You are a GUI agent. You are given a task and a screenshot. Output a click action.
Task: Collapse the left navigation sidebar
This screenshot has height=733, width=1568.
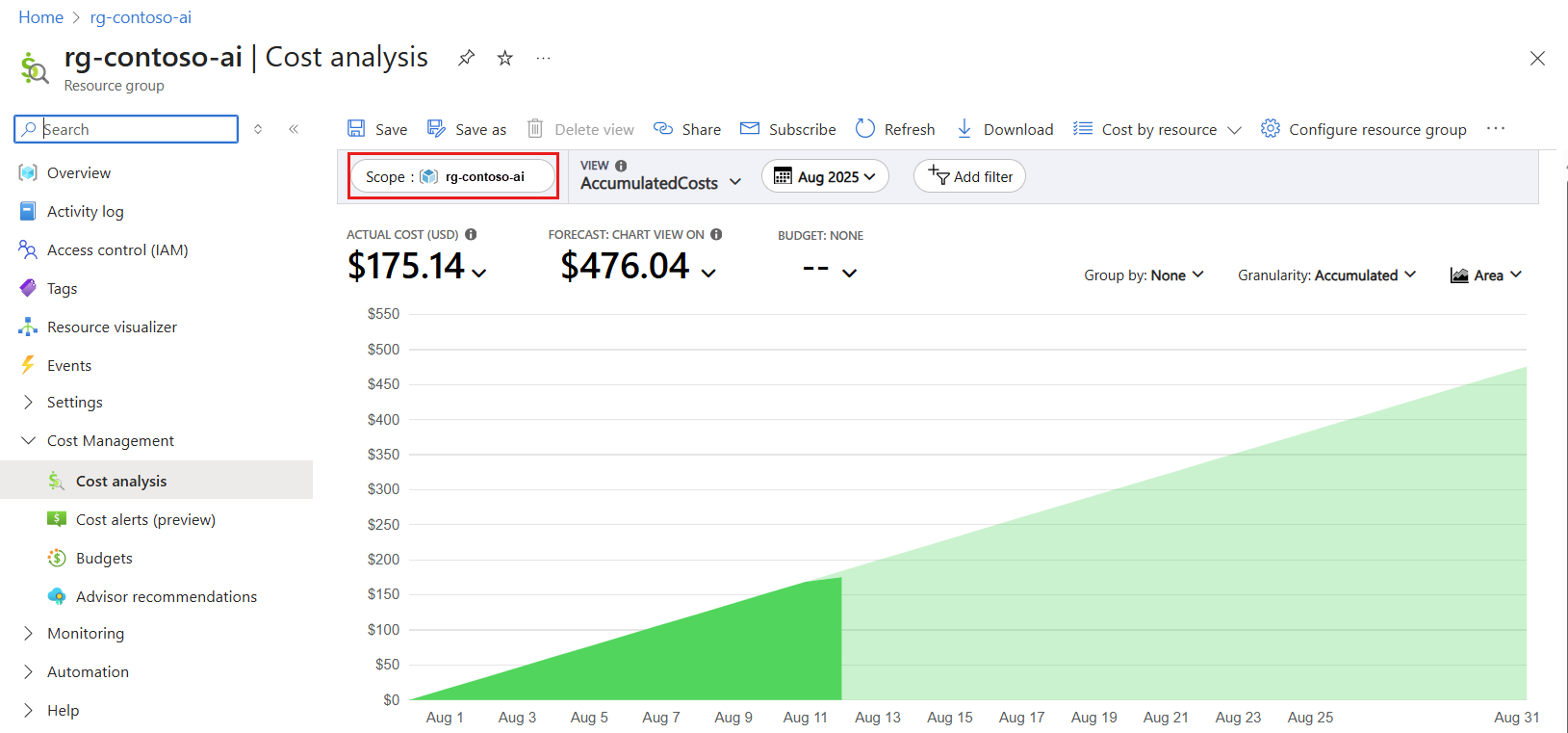click(294, 129)
